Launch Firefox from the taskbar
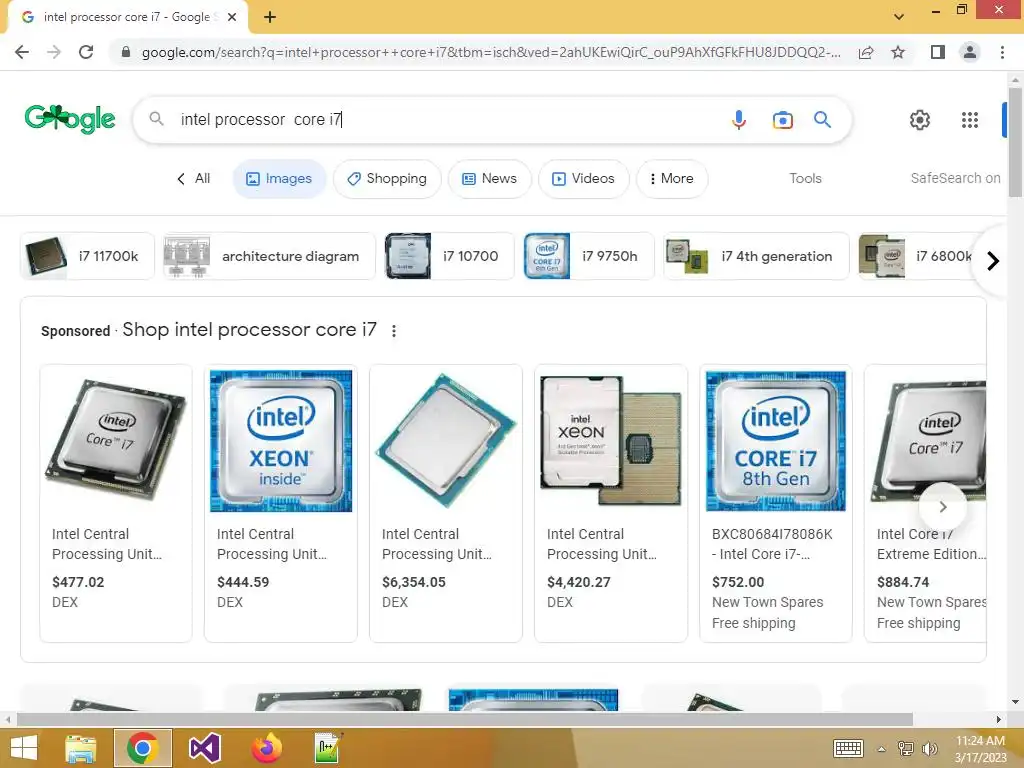1024x768 pixels. tap(266, 748)
